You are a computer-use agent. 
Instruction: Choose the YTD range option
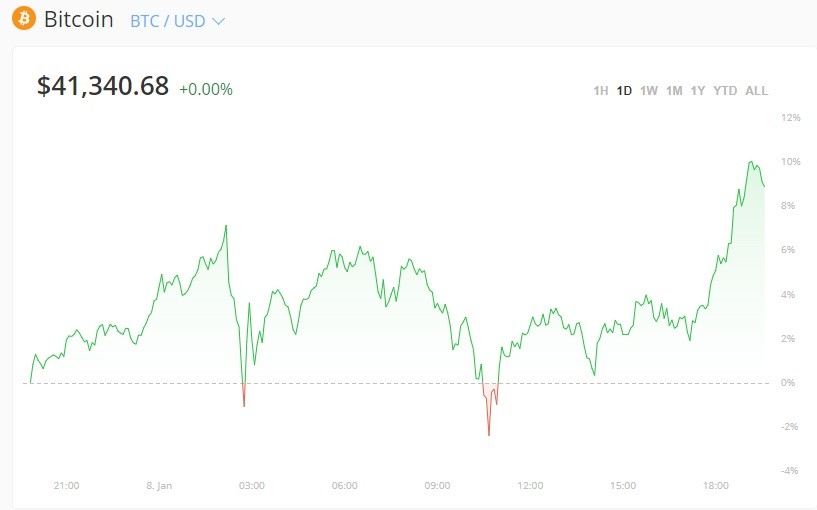tap(725, 91)
